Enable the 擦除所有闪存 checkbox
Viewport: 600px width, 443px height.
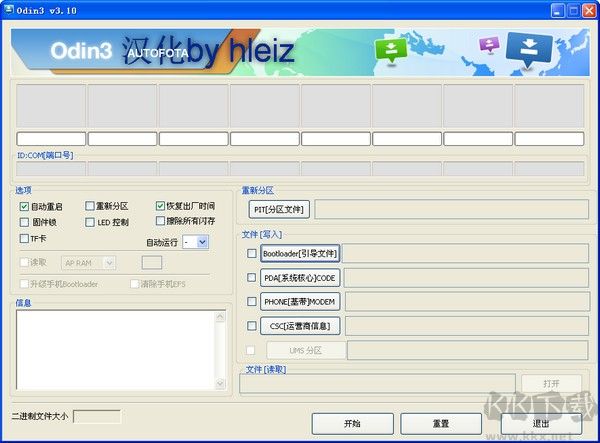[160, 221]
